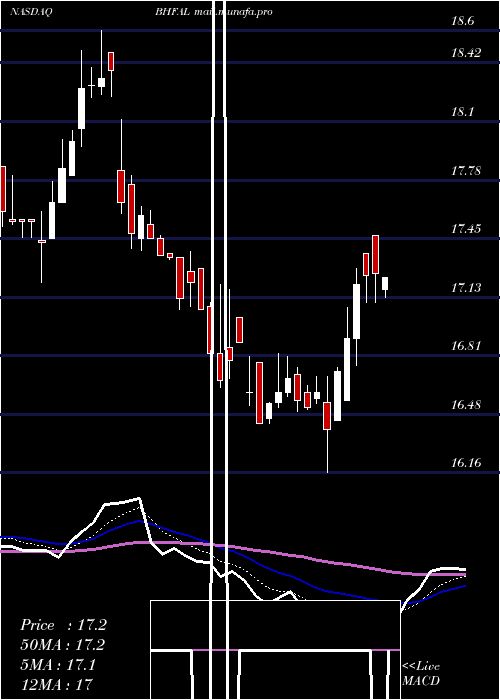Click the 16.16 price axis label
Image resolution: width=500 pixels, height=700 pixels.
tap(466, 462)
